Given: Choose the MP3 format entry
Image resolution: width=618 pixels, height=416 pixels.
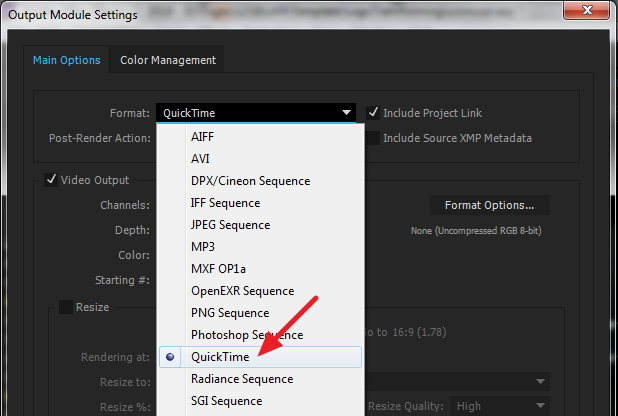Looking at the screenshot, I should [203, 247].
